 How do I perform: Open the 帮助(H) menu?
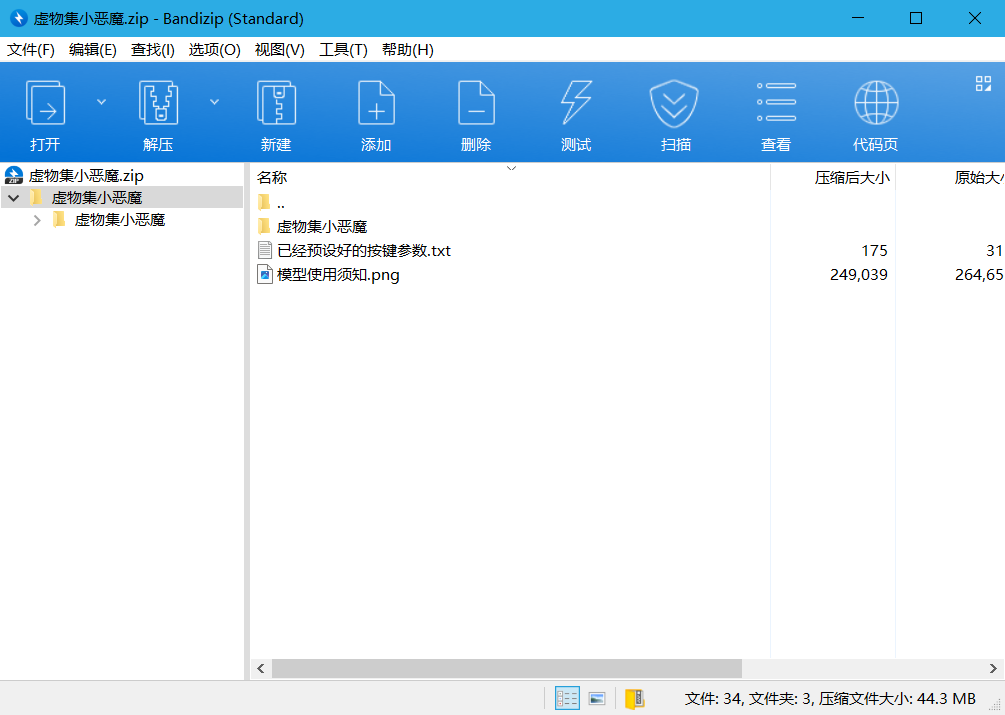(408, 50)
